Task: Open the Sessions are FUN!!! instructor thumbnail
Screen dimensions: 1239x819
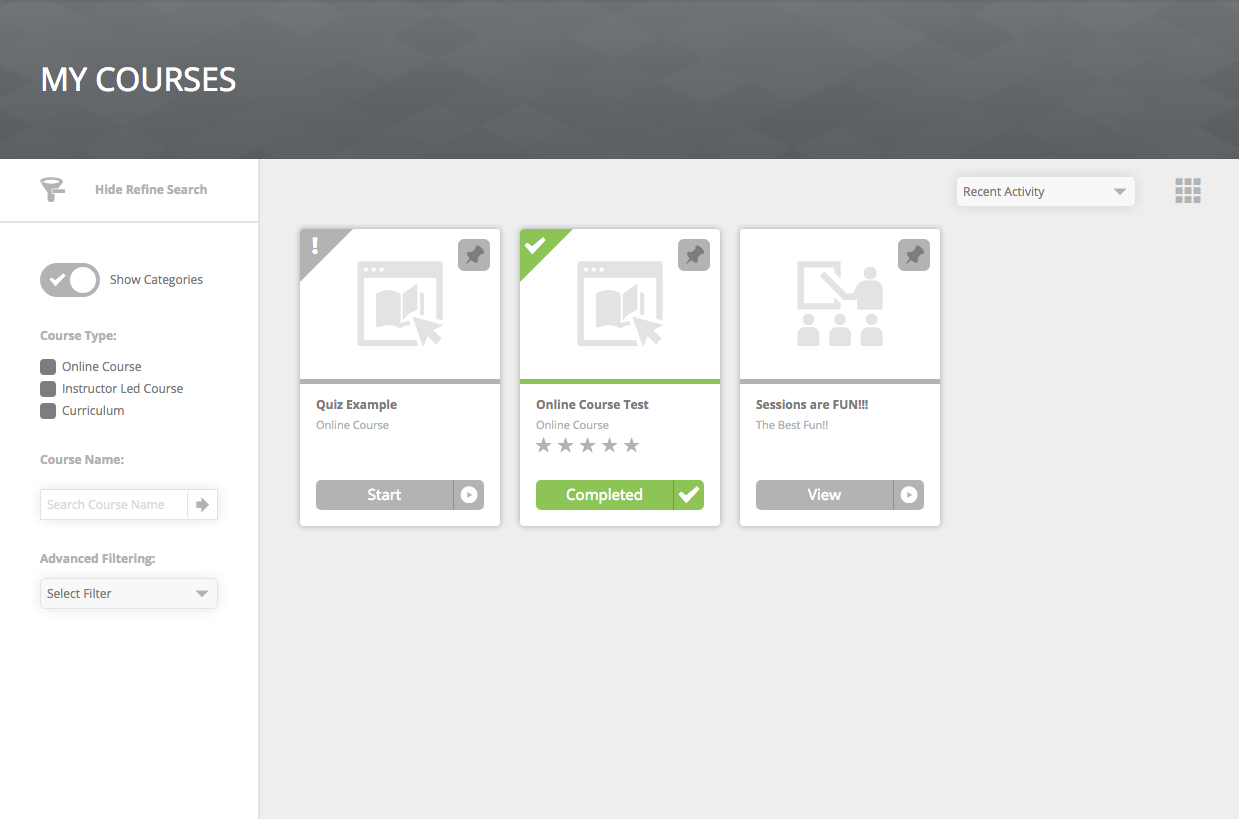Action: 840,304
